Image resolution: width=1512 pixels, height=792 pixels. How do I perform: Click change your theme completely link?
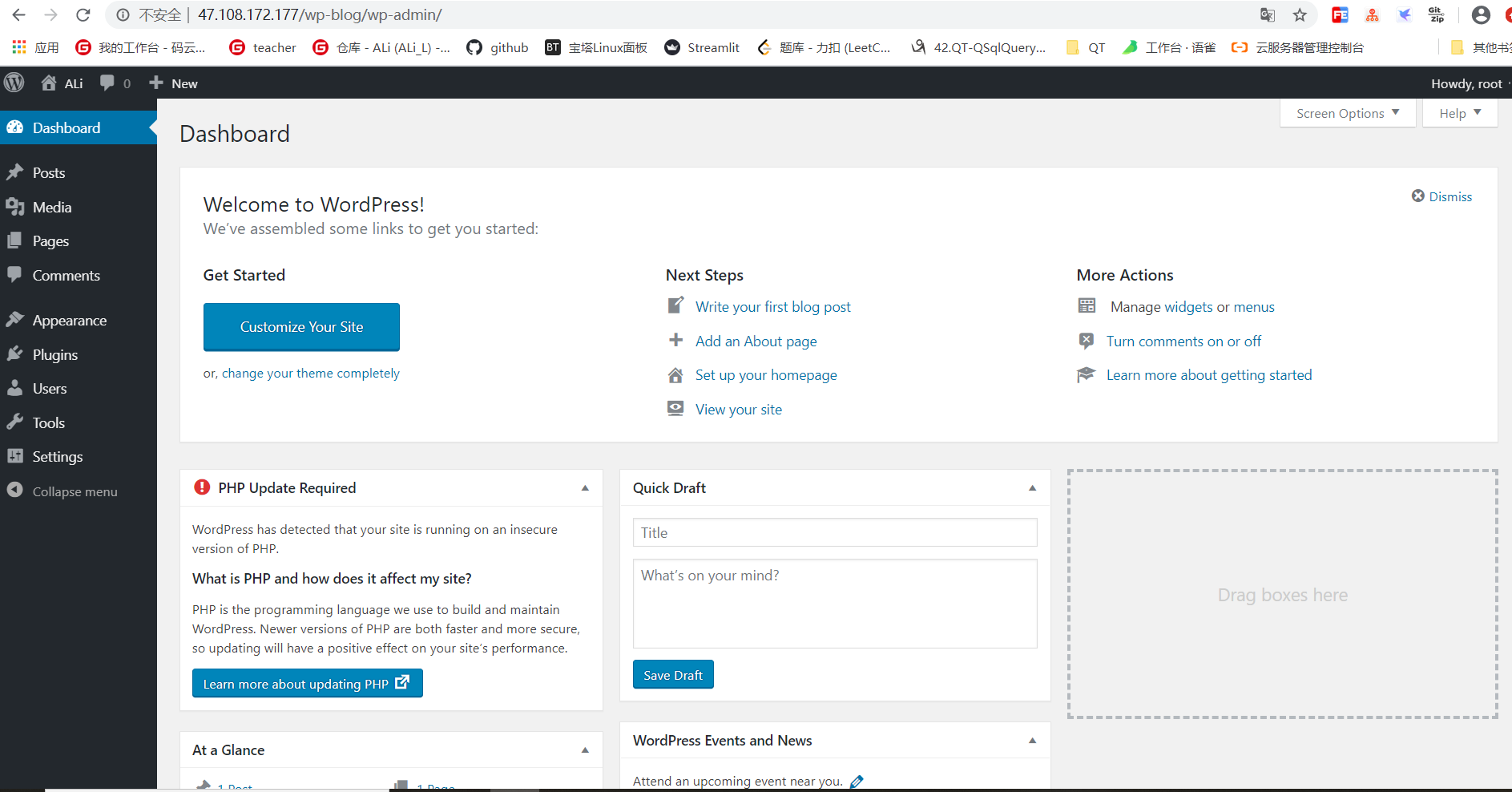[310, 373]
